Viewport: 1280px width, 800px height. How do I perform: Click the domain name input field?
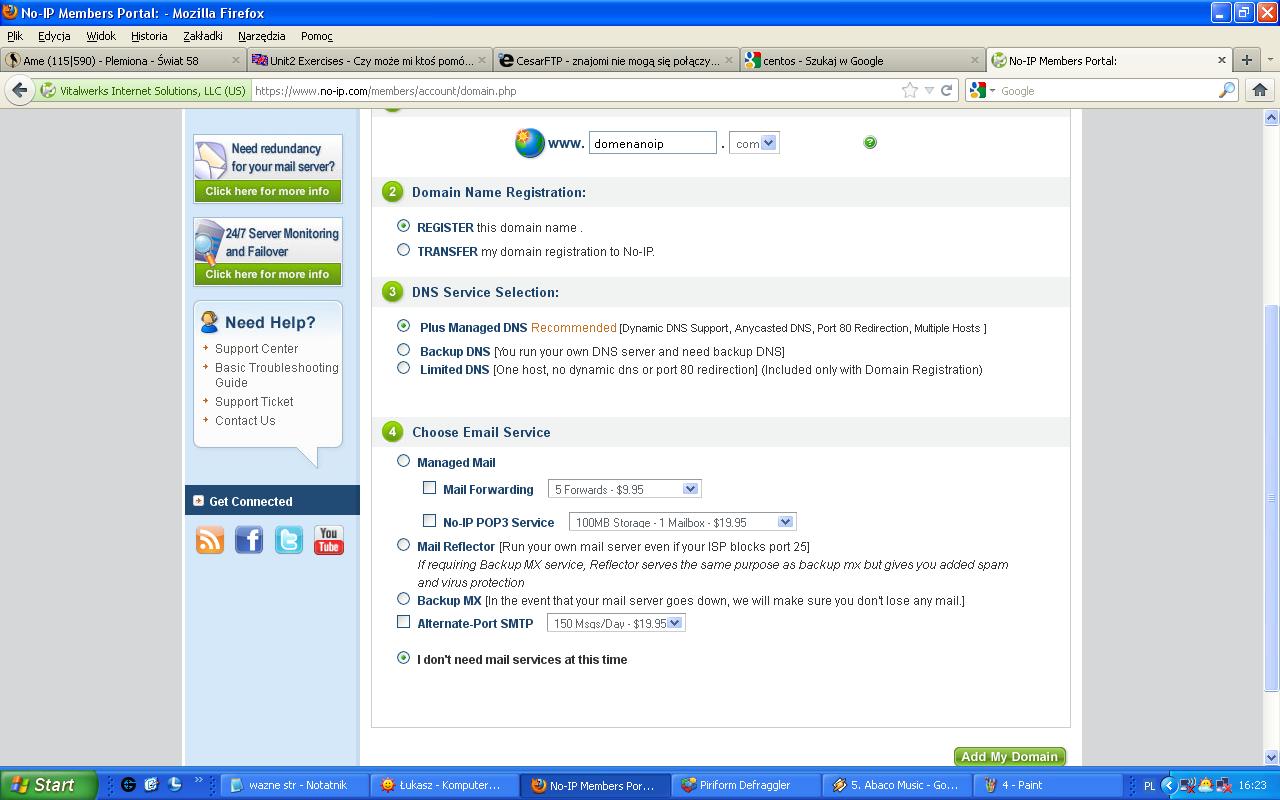pos(653,143)
